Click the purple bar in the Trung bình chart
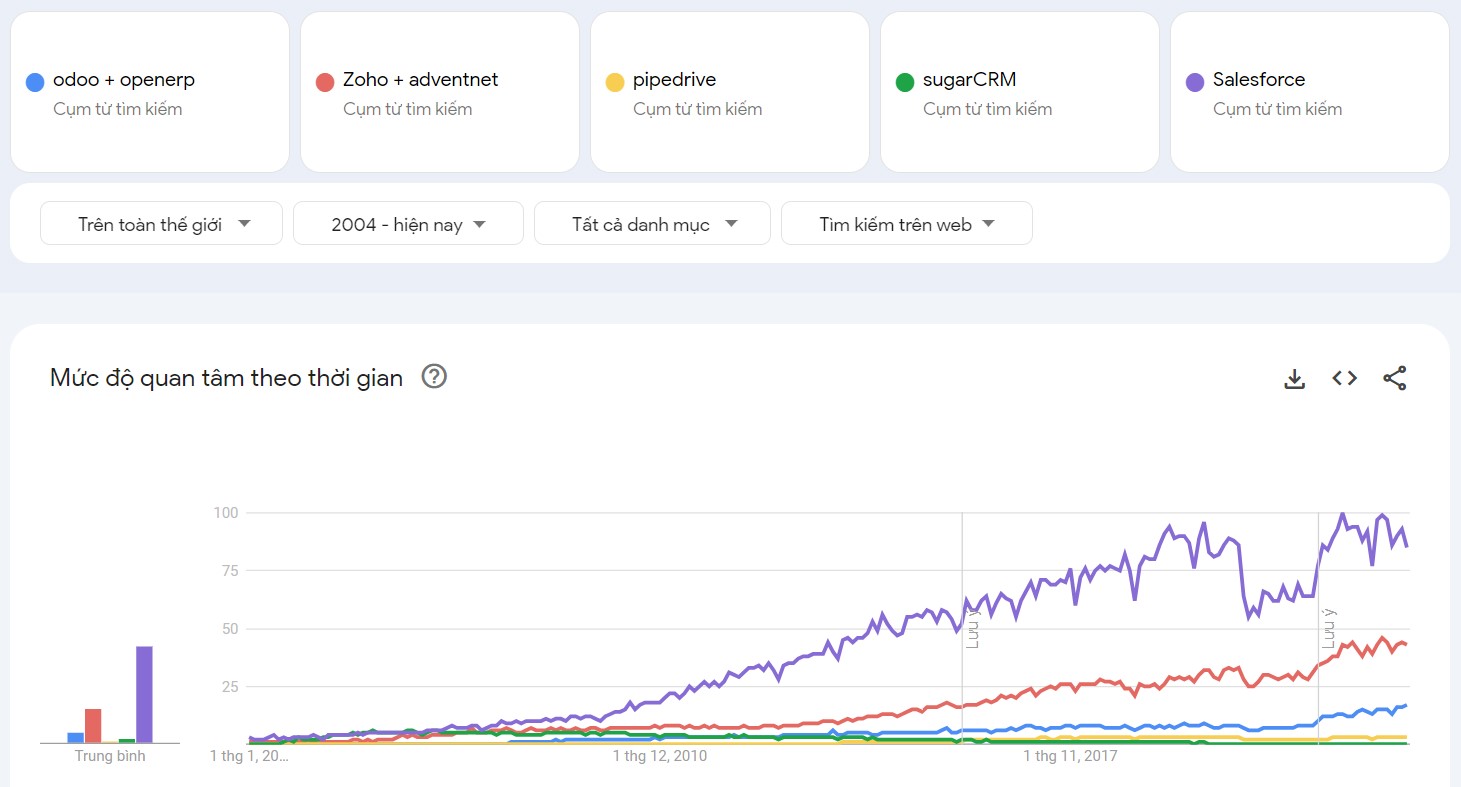 143,693
